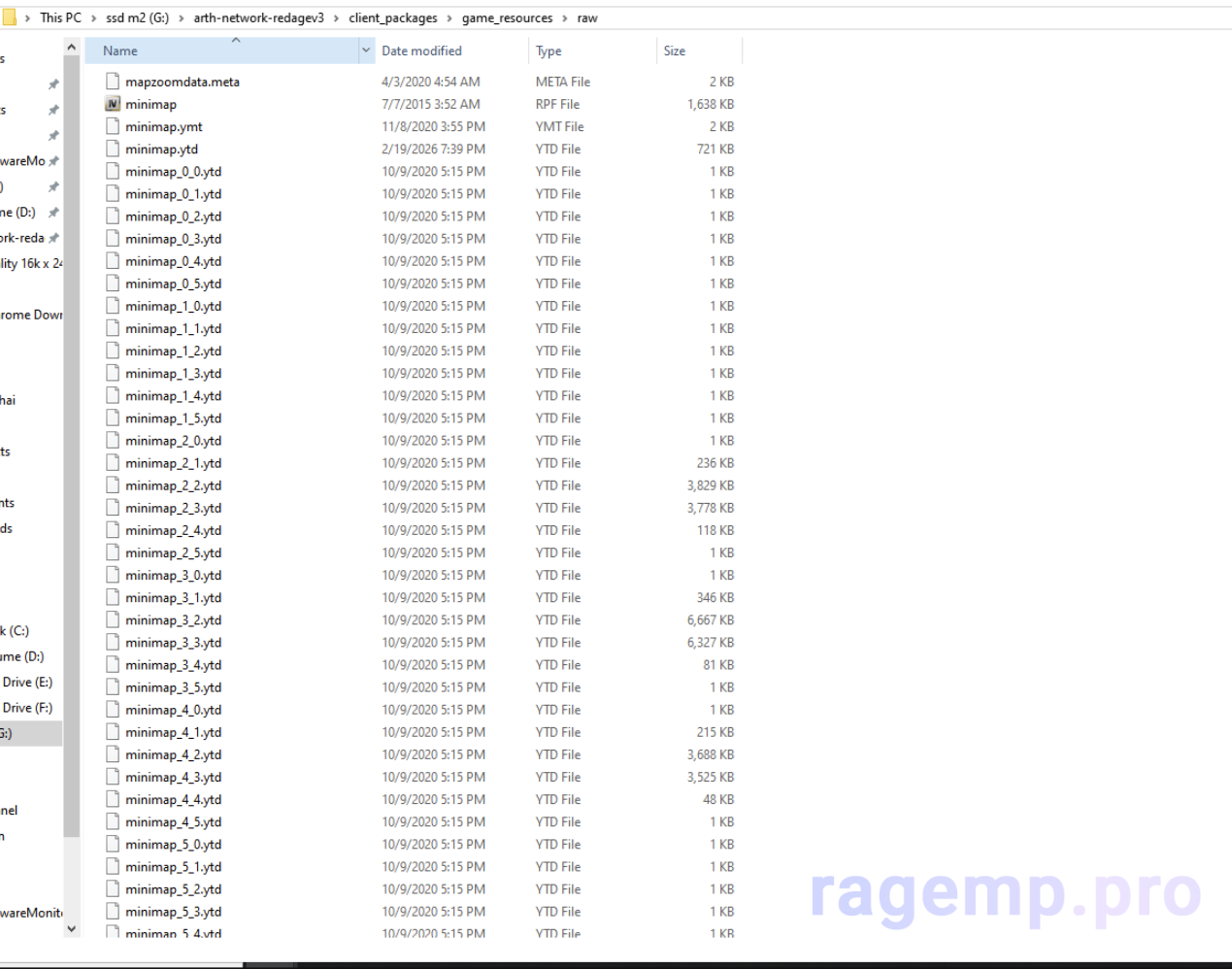This screenshot has width=1232, height=969.
Task: Click the folder icon in the address bar
Action: pos(9,17)
